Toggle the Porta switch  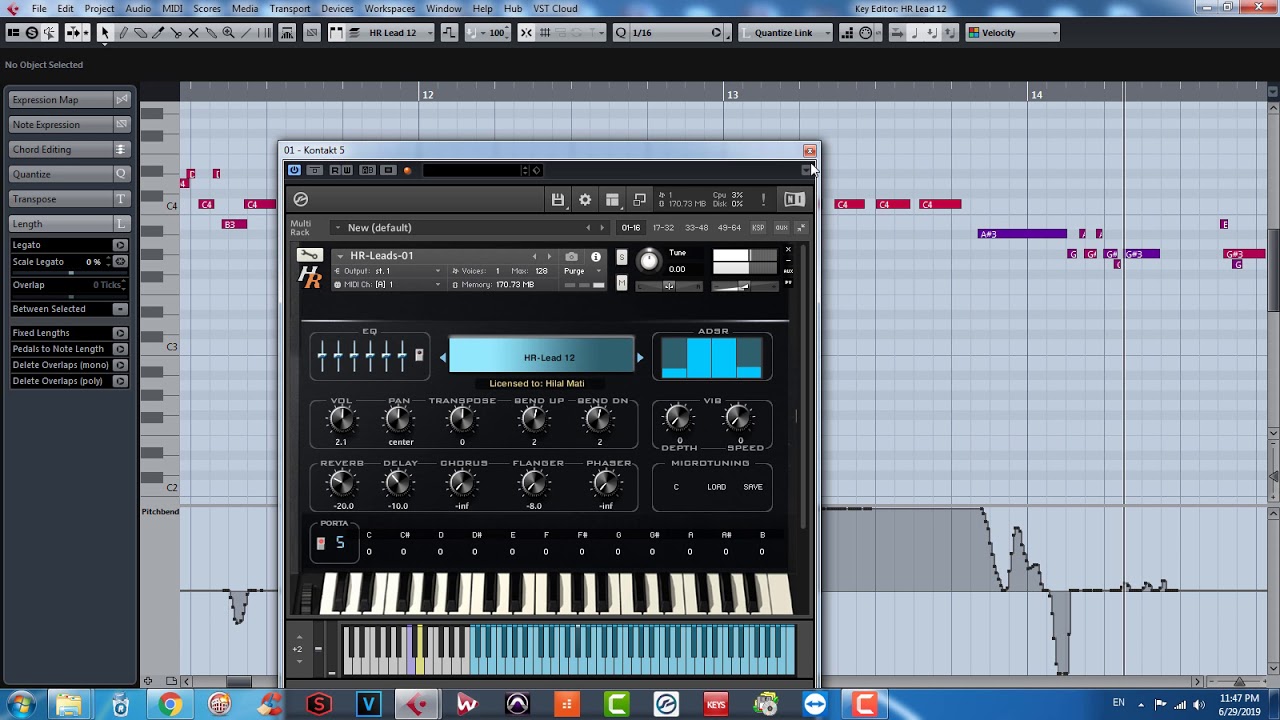[x=321, y=543]
